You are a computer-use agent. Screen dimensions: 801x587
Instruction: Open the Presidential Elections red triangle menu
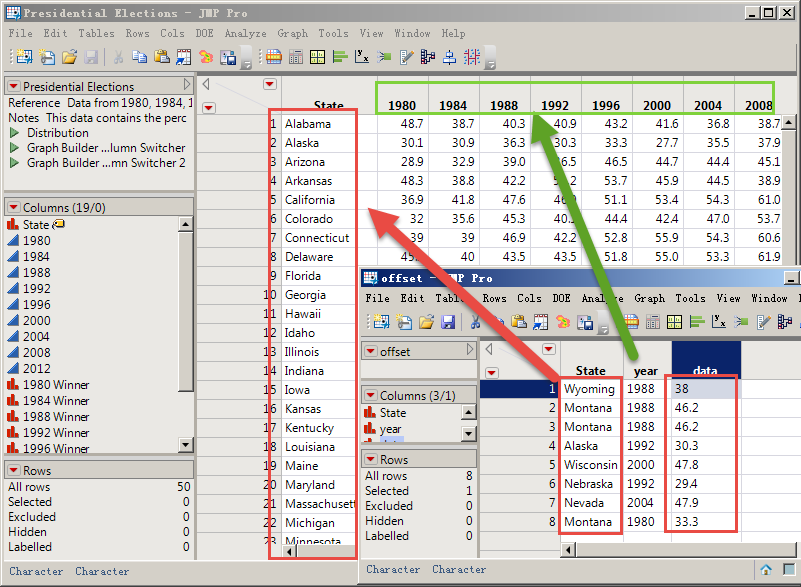click(14, 87)
